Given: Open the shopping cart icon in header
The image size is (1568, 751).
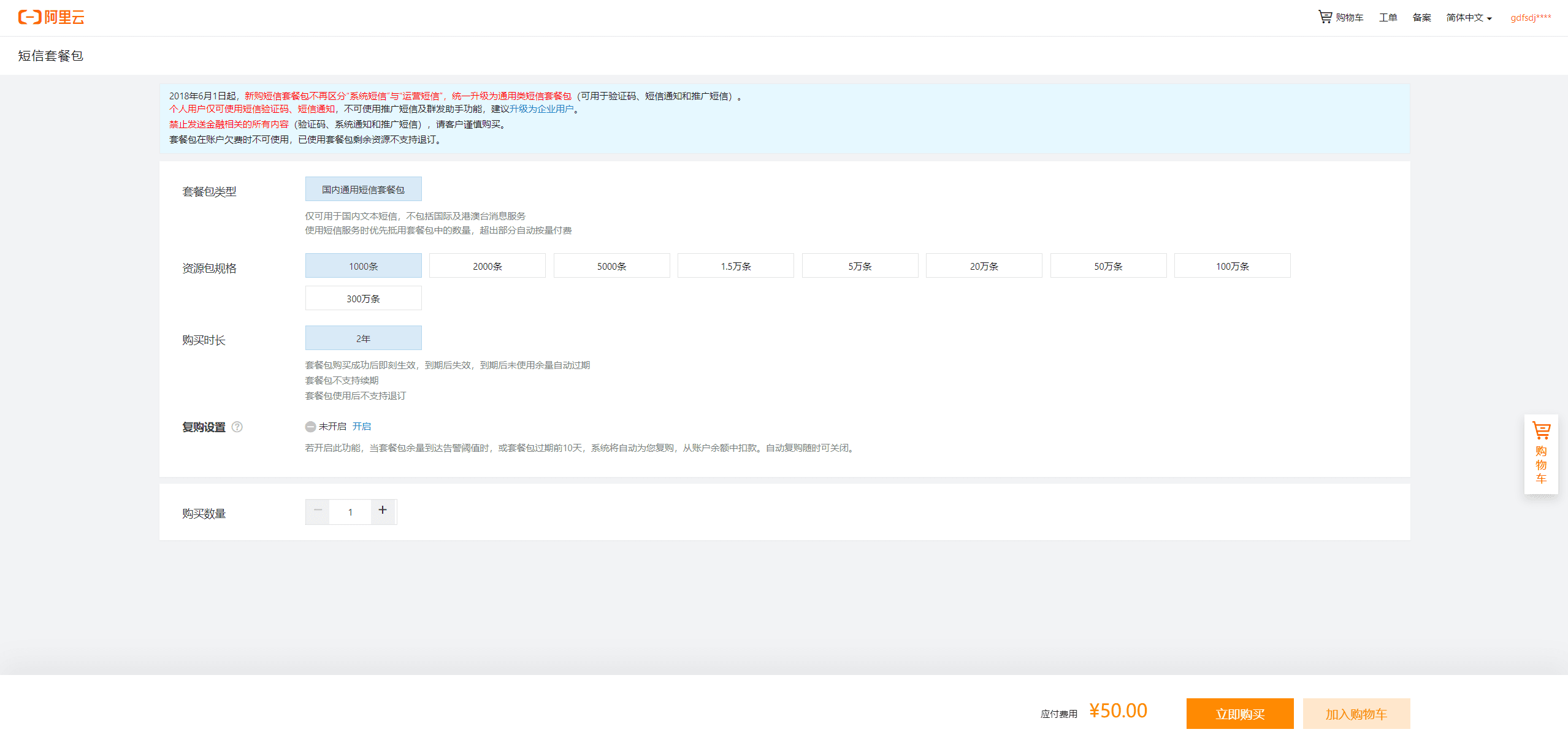Looking at the screenshot, I should click(x=1325, y=17).
